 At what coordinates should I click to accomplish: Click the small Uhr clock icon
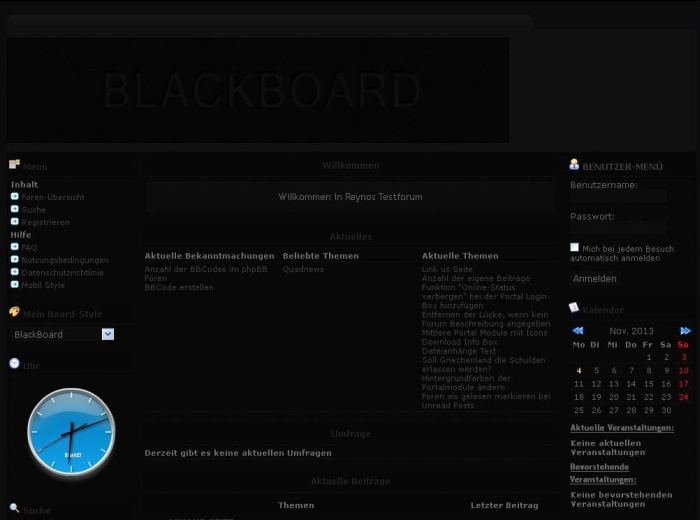coord(14,364)
